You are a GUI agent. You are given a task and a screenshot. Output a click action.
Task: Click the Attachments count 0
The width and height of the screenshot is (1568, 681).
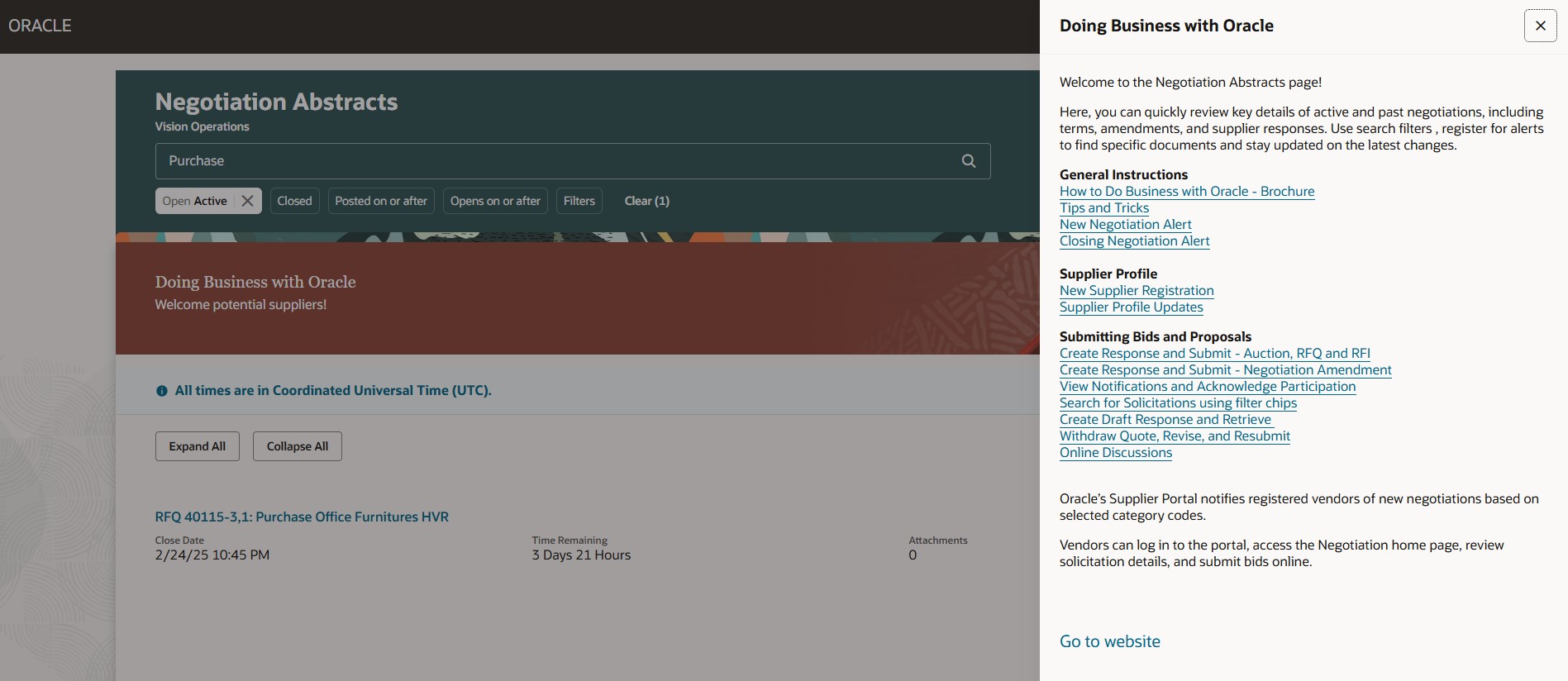tap(913, 555)
